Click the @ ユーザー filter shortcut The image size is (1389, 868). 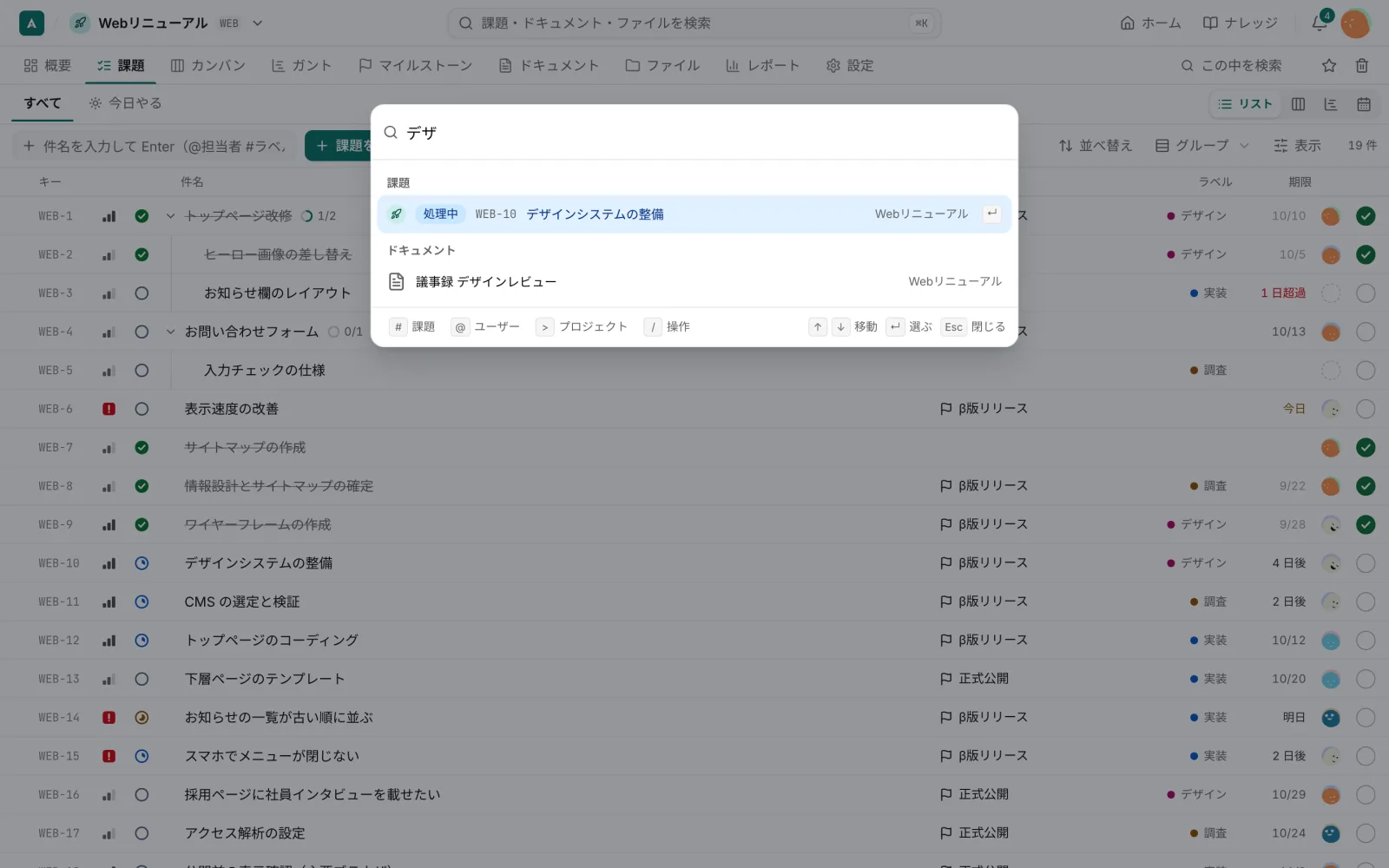pyautogui.click(x=485, y=326)
